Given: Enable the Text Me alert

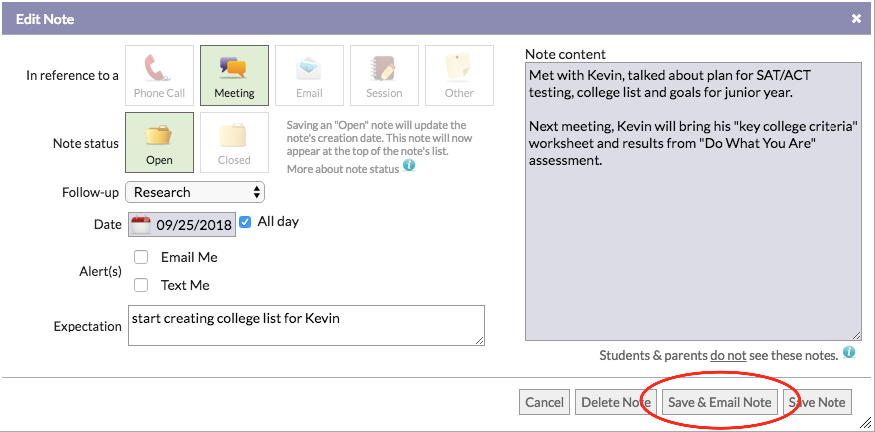Looking at the screenshot, I should coord(141,285).
